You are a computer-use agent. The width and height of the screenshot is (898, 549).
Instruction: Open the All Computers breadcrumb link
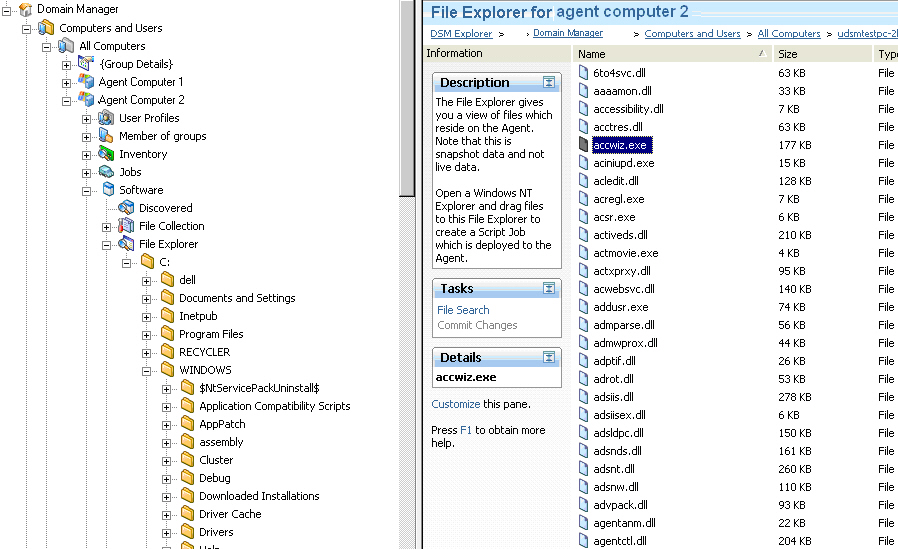789,34
